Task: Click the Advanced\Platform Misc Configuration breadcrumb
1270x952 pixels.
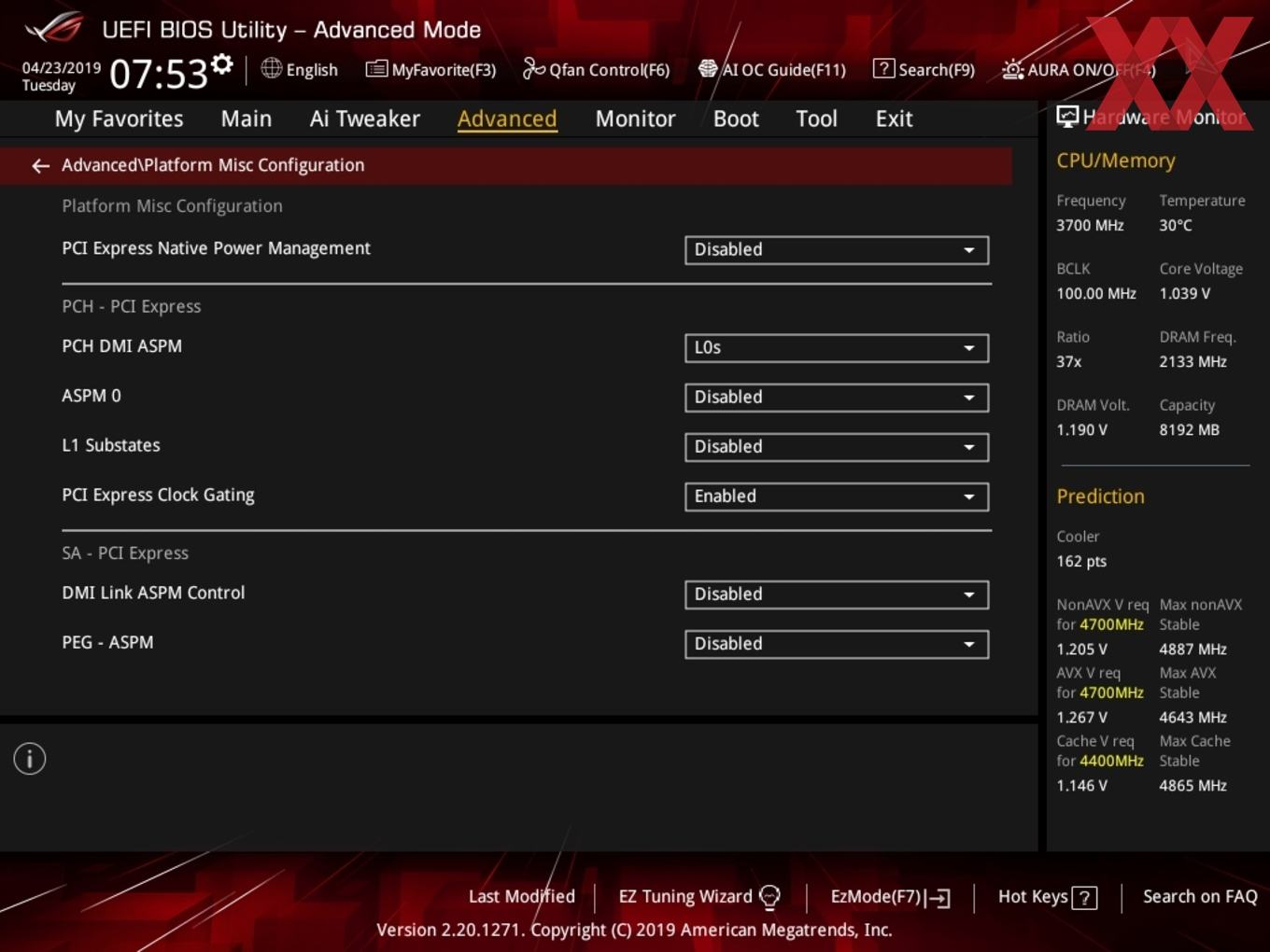Action: 213,165
